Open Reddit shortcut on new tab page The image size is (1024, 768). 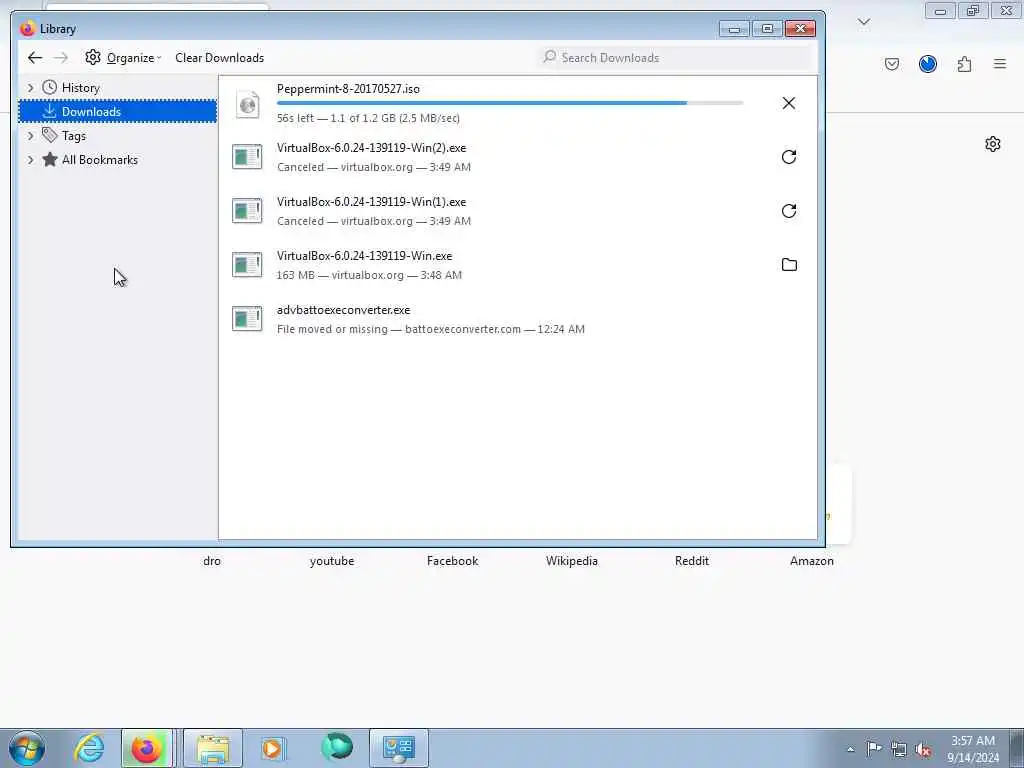(x=692, y=561)
